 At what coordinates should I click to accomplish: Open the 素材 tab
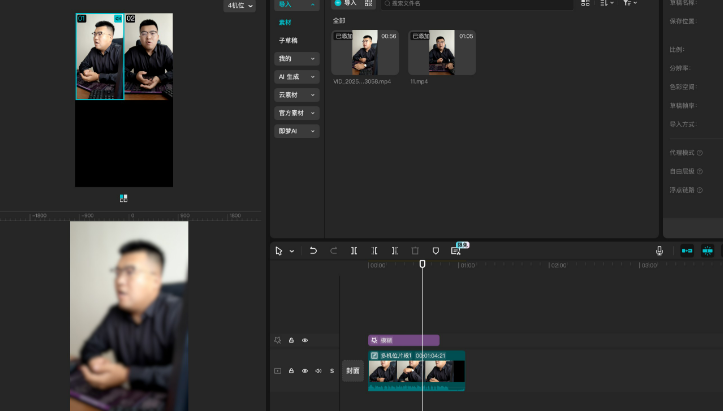285,22
